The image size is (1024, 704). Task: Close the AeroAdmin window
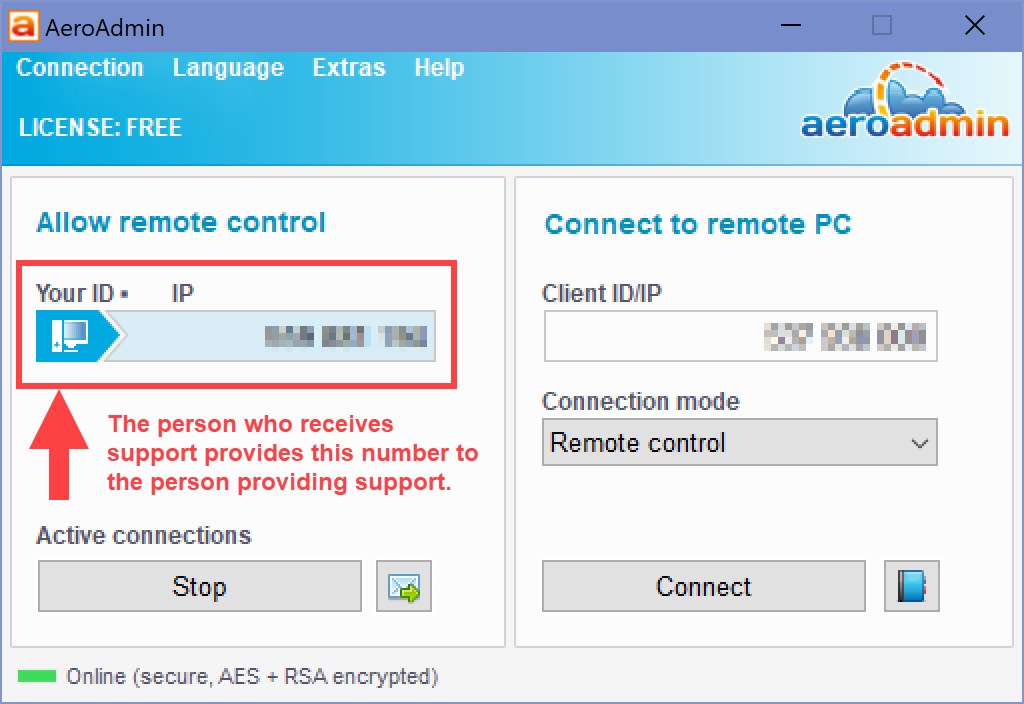click(975, 25)
